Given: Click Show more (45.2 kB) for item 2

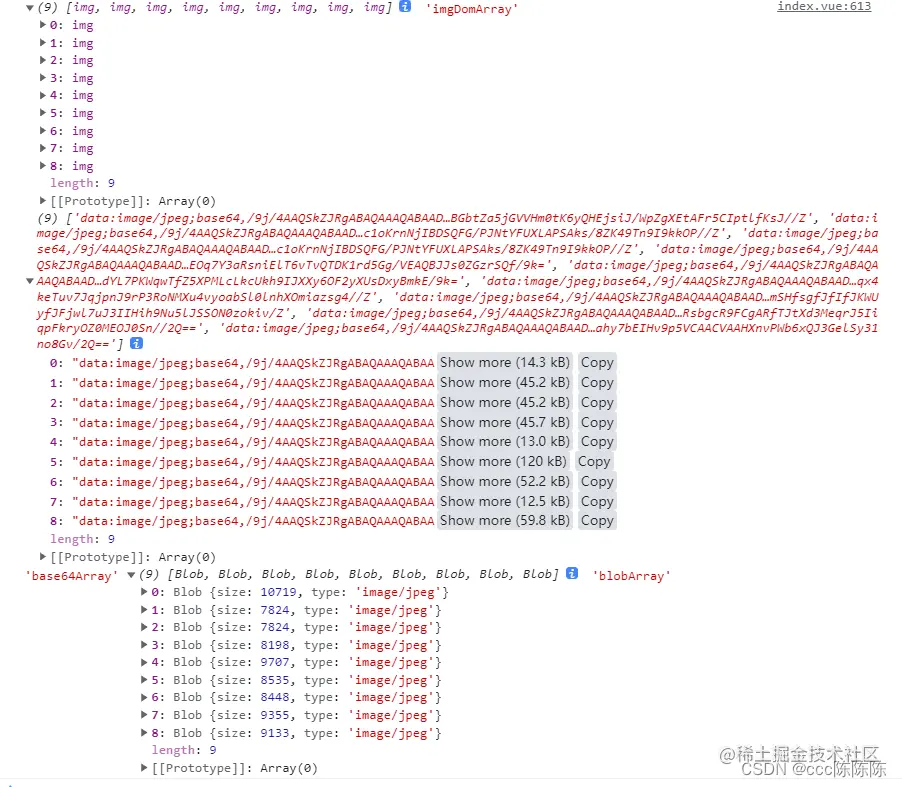Looking at the screenshot, I should (504, 402).
